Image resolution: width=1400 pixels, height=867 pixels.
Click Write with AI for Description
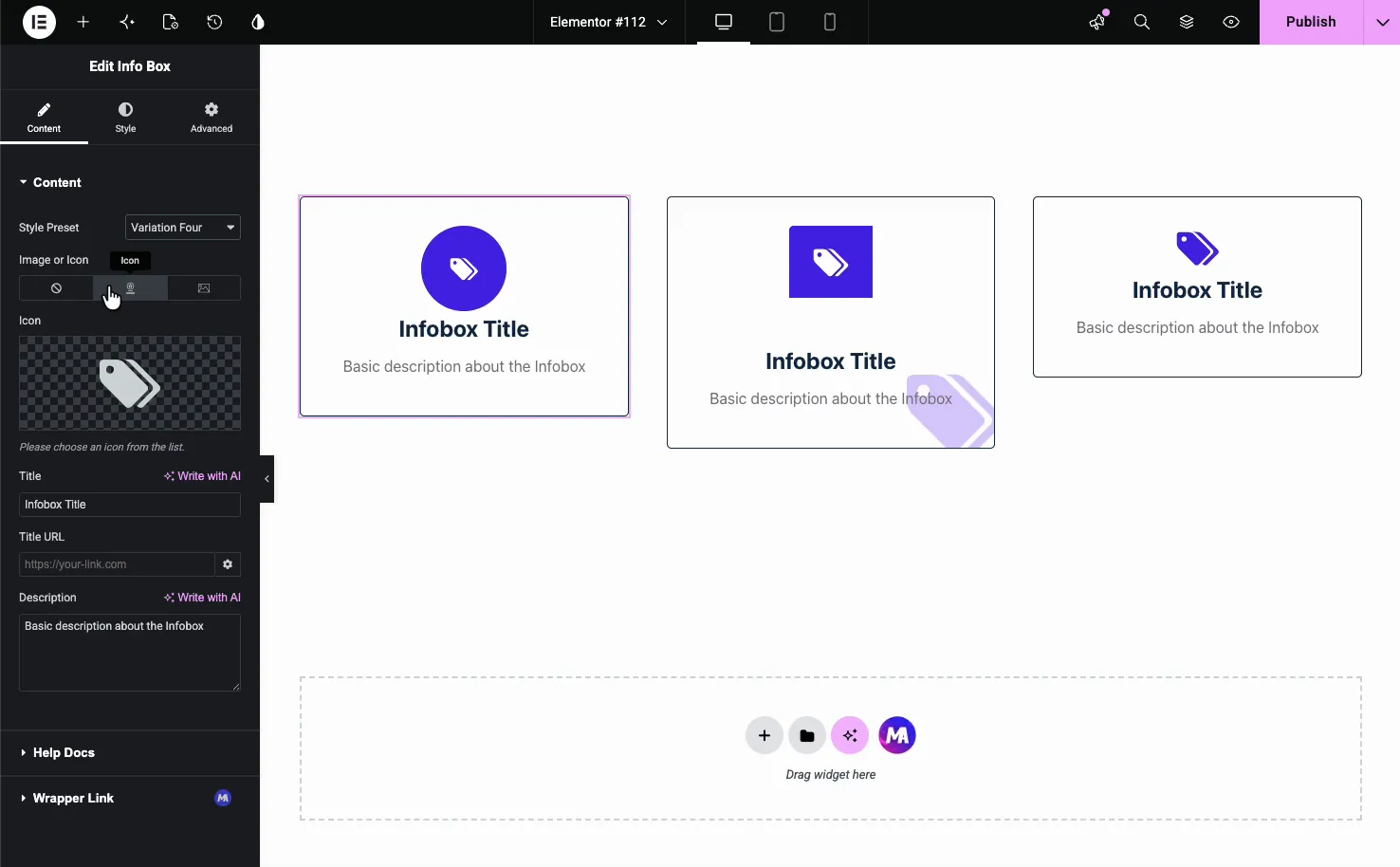[202, 598]
